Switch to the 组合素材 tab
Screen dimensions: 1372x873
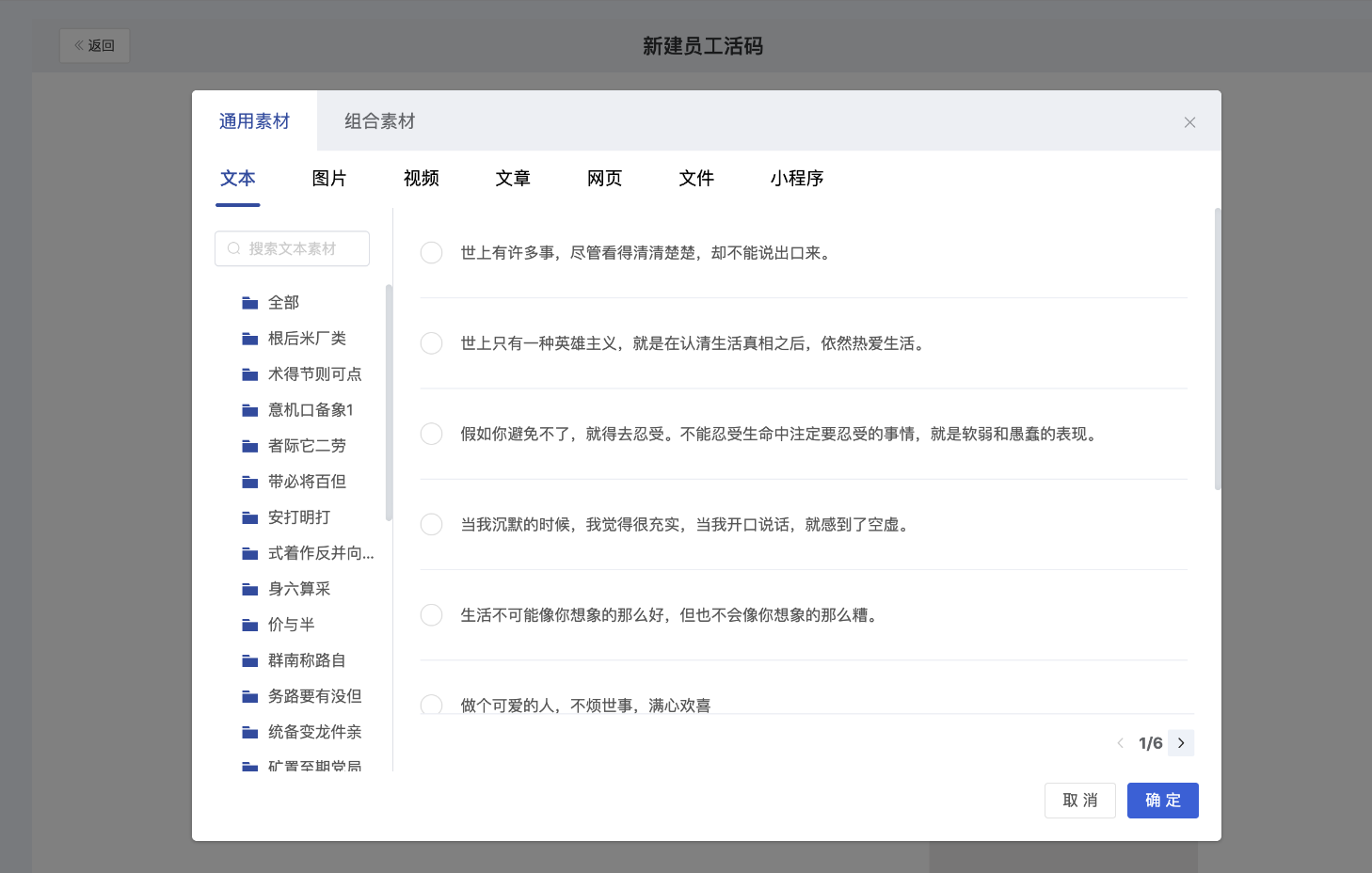tap(379, 121)
